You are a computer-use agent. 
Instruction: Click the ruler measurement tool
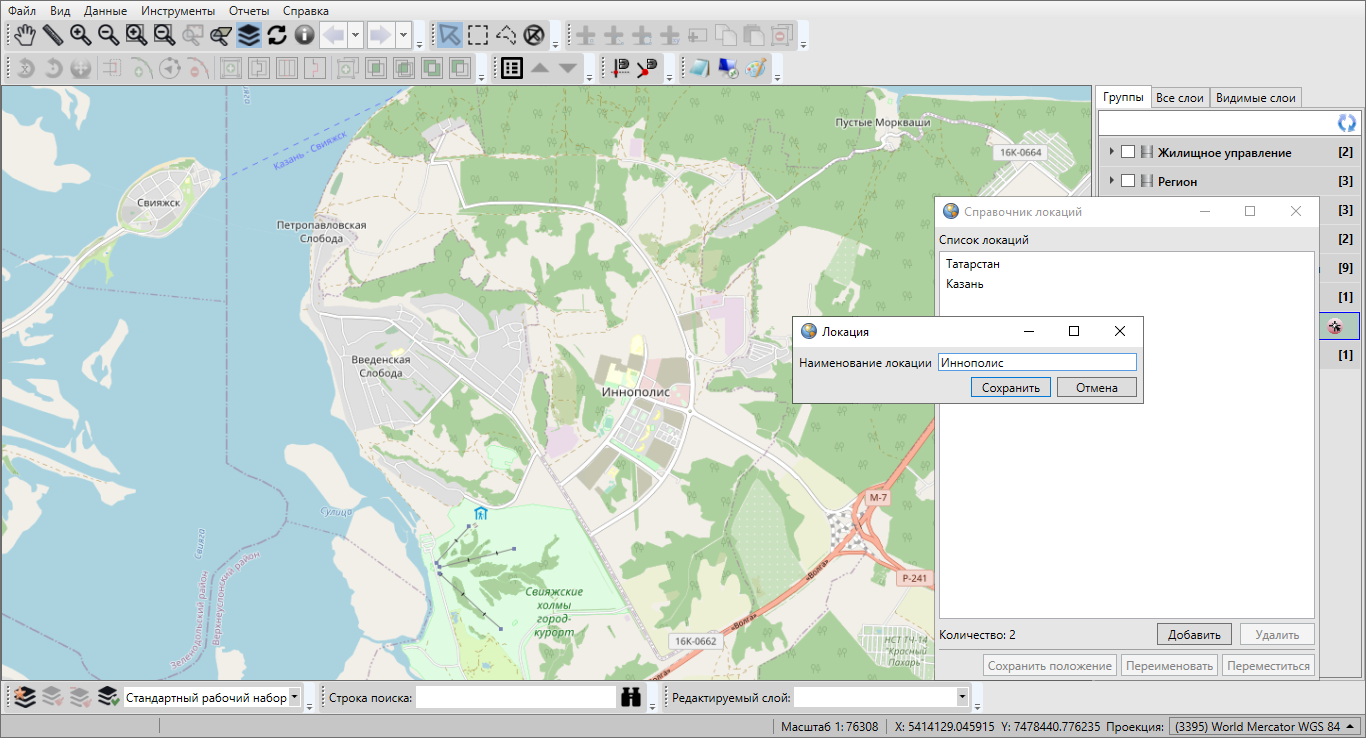pyautogui.click(x=52, y=35)
